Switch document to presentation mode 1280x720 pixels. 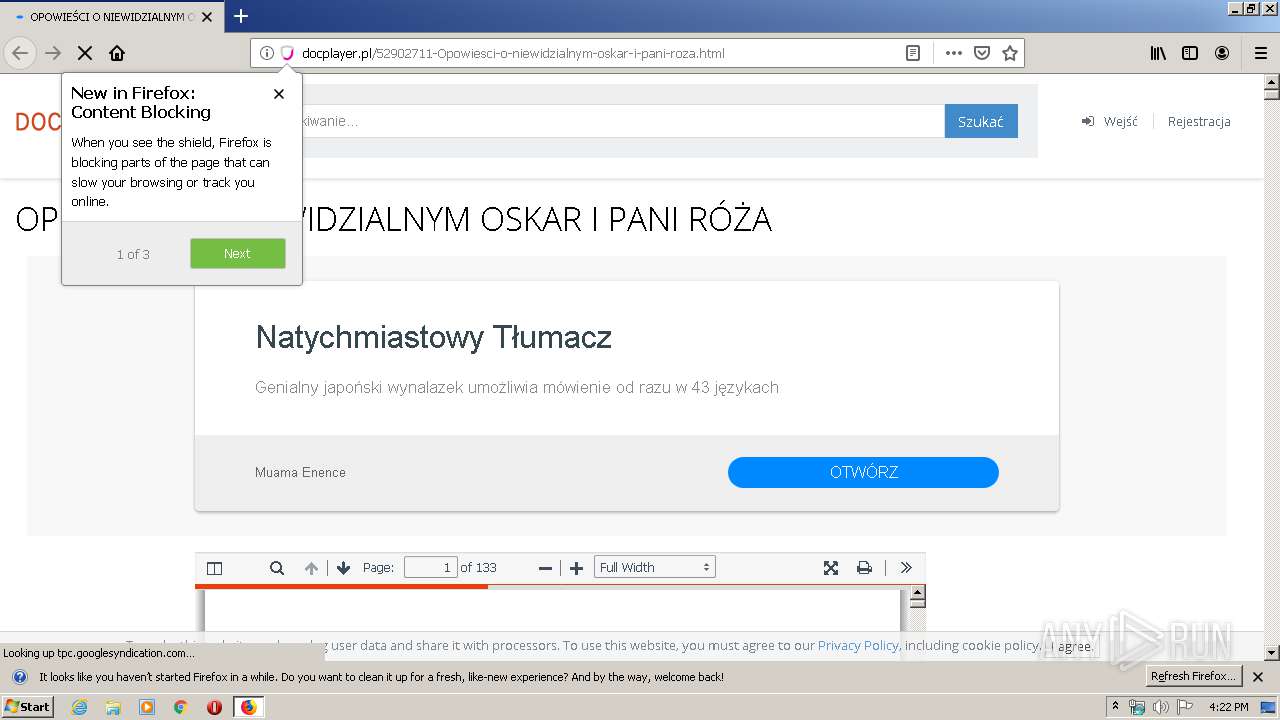coord(831,568)
